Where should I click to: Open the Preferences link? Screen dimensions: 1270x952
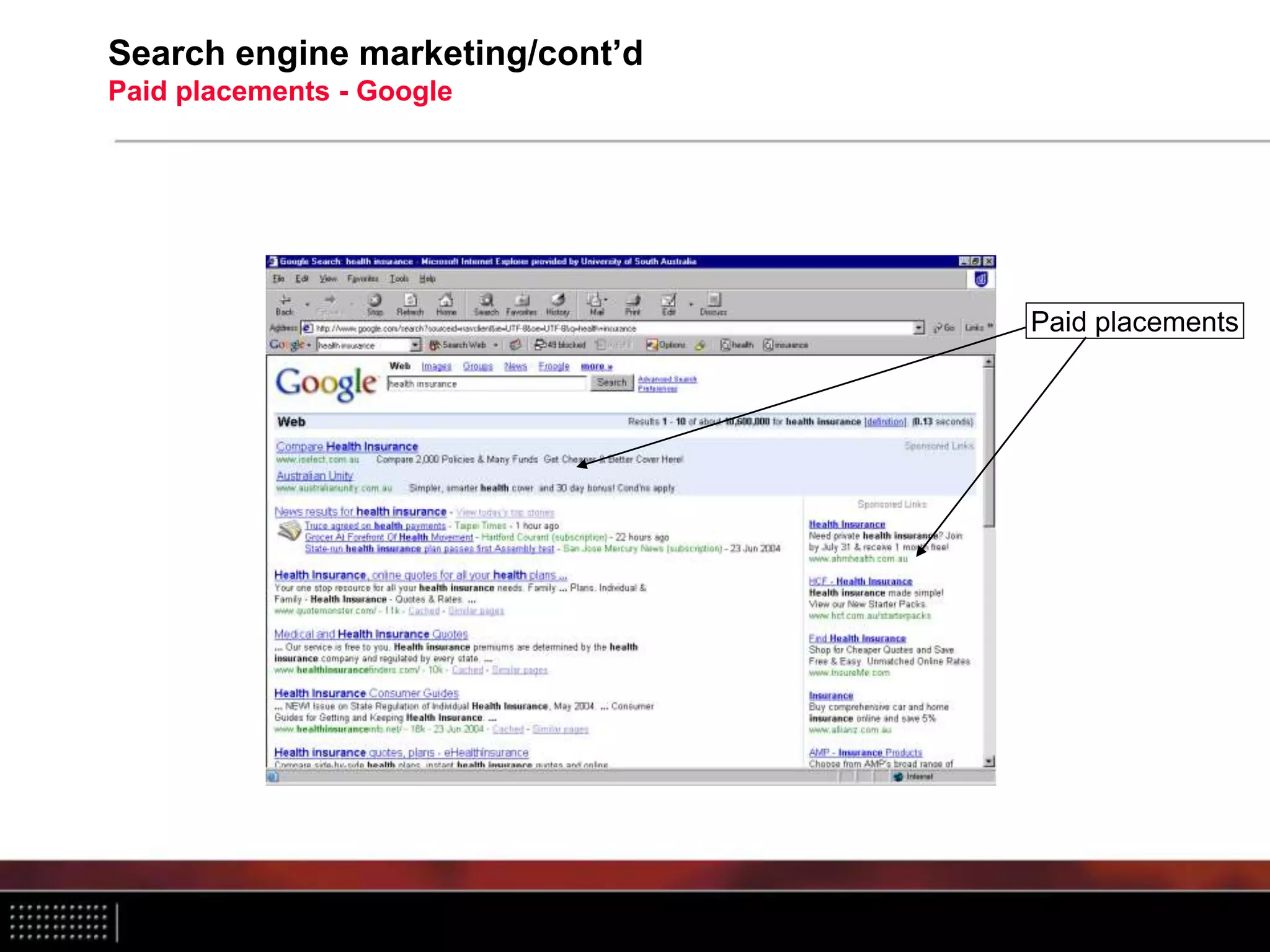(657, 389)
